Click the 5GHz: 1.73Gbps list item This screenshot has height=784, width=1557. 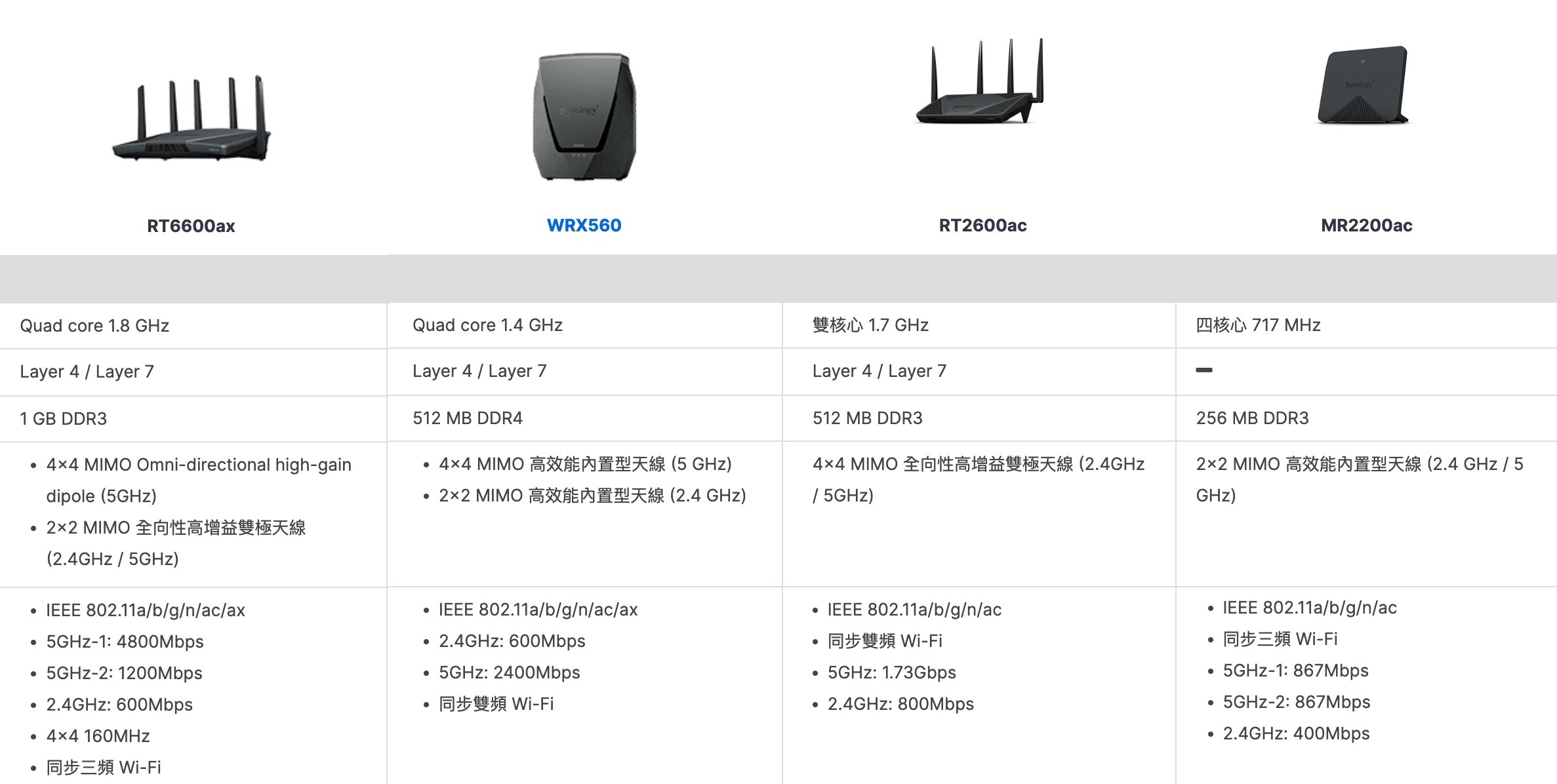click(891, 673)
